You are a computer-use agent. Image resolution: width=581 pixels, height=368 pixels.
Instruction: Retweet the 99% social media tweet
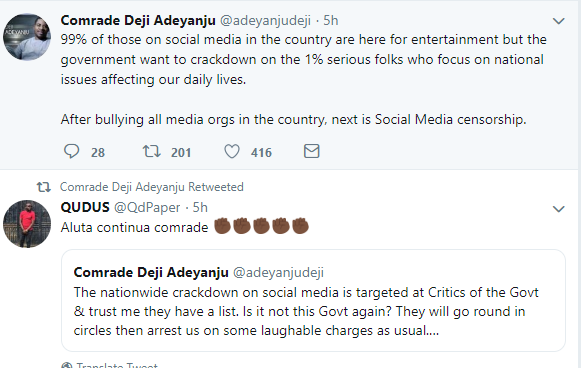point(152,151)
